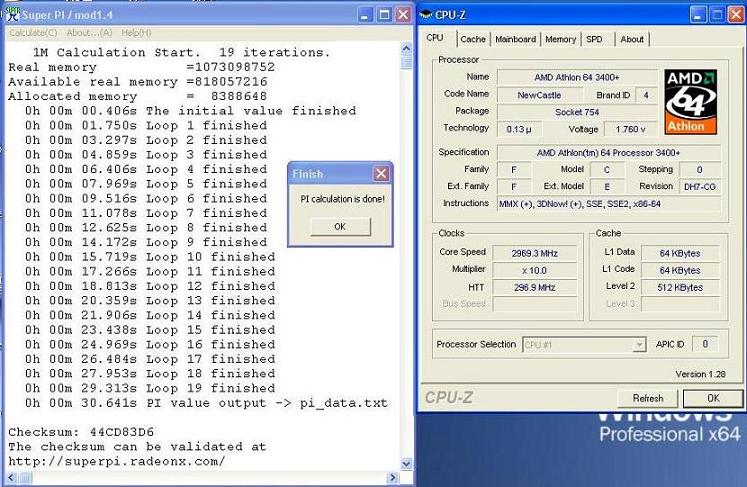
Task: Click the APIC ID value field
Action: [x=705, y=344]
